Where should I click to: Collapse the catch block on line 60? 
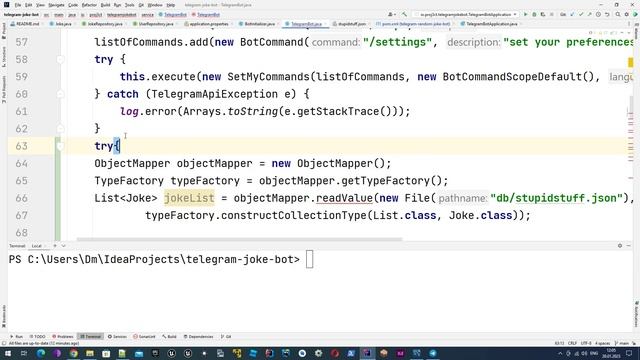point(60,94)
